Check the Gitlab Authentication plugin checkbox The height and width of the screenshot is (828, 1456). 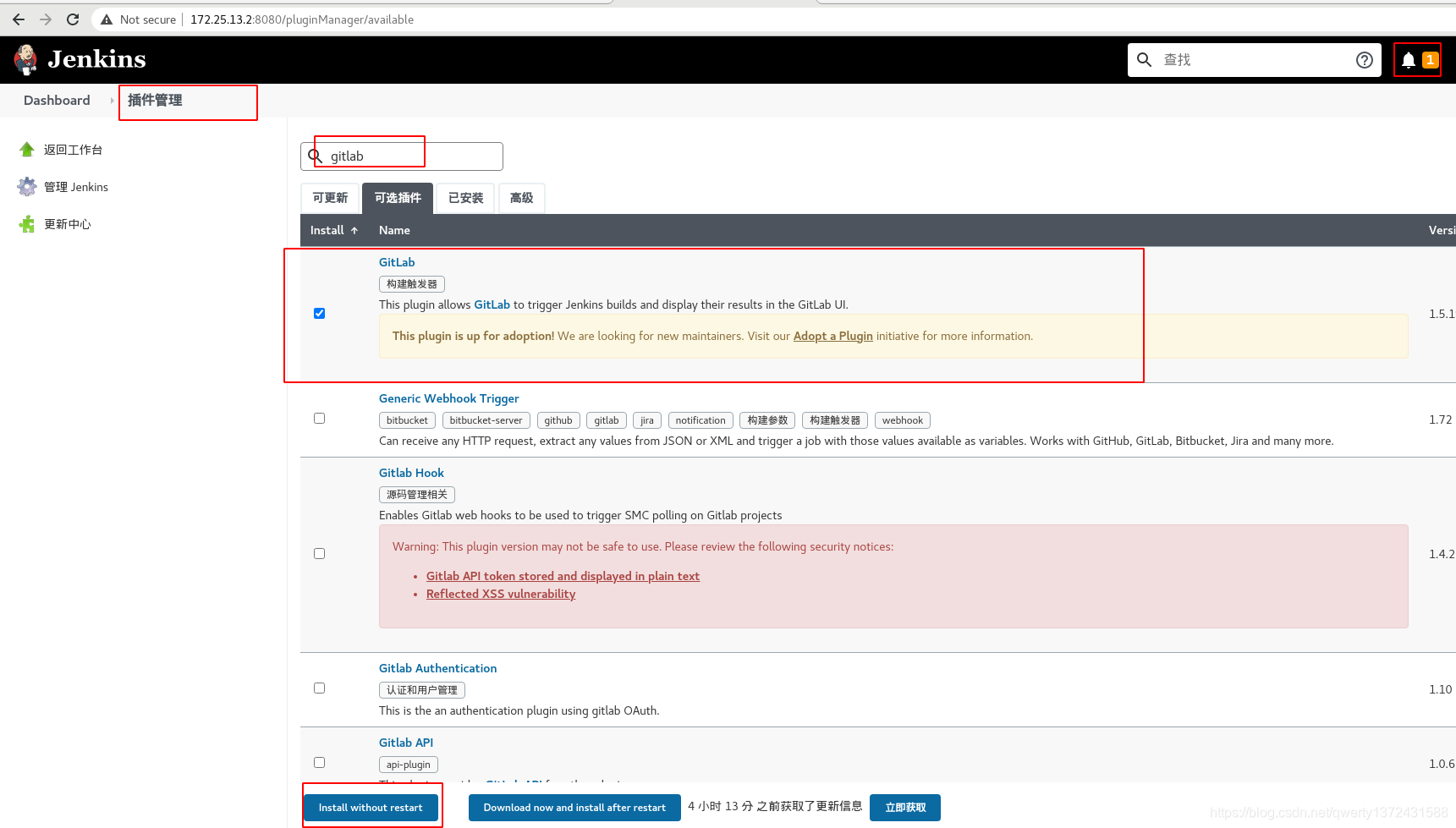[x=319, y=688]
